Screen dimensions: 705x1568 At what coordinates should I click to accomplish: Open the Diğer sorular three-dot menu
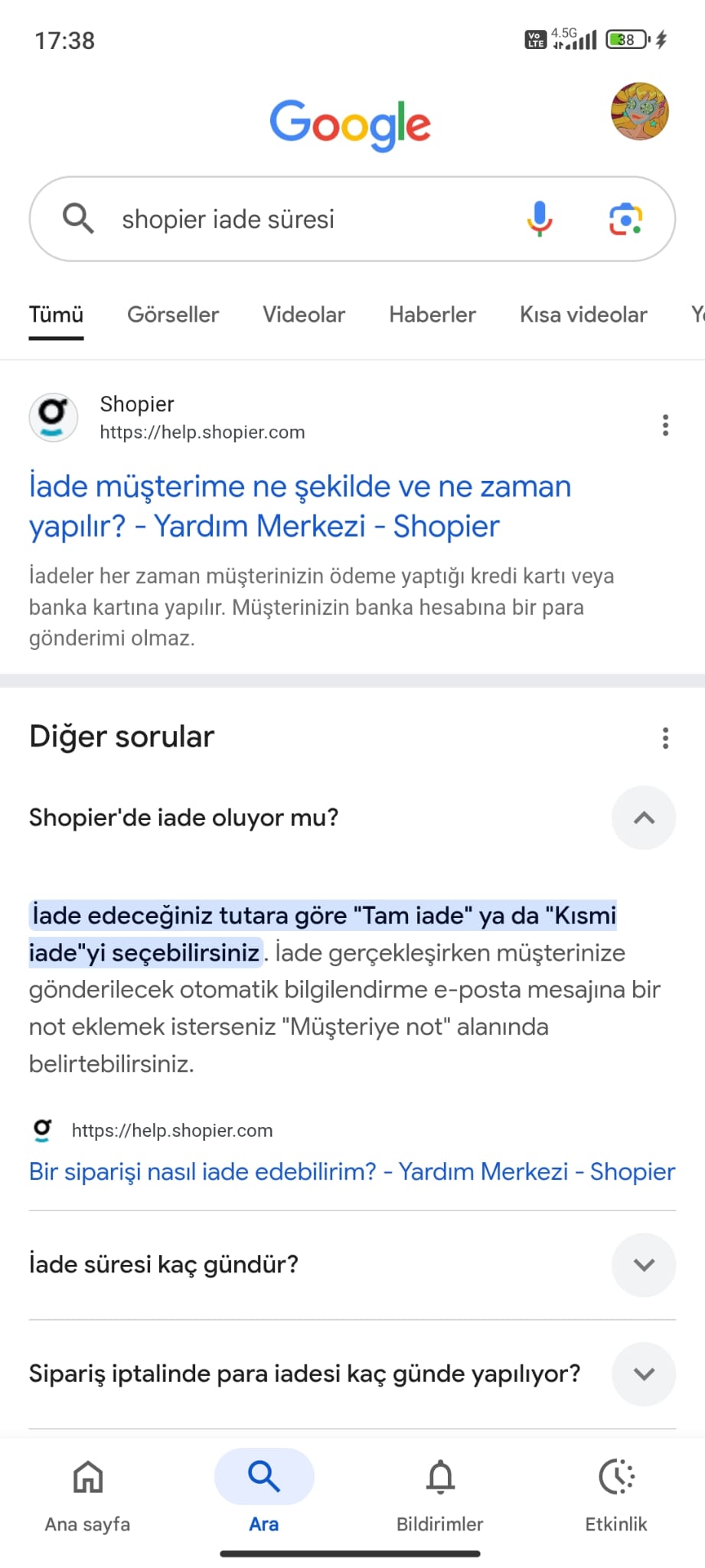[x=665, y=738]
